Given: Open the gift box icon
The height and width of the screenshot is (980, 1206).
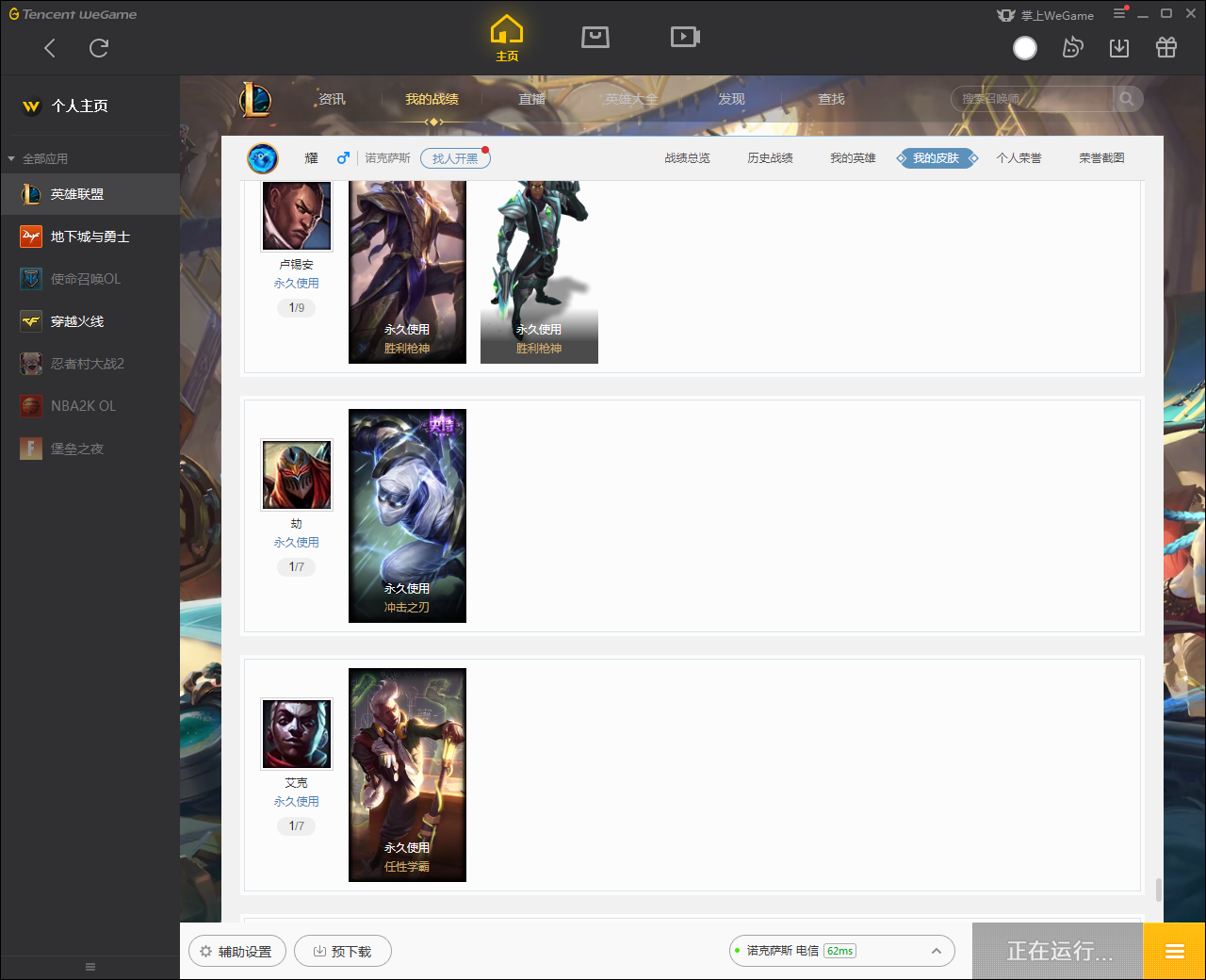Looking at the screenshot, I should tap(1166, 47).
